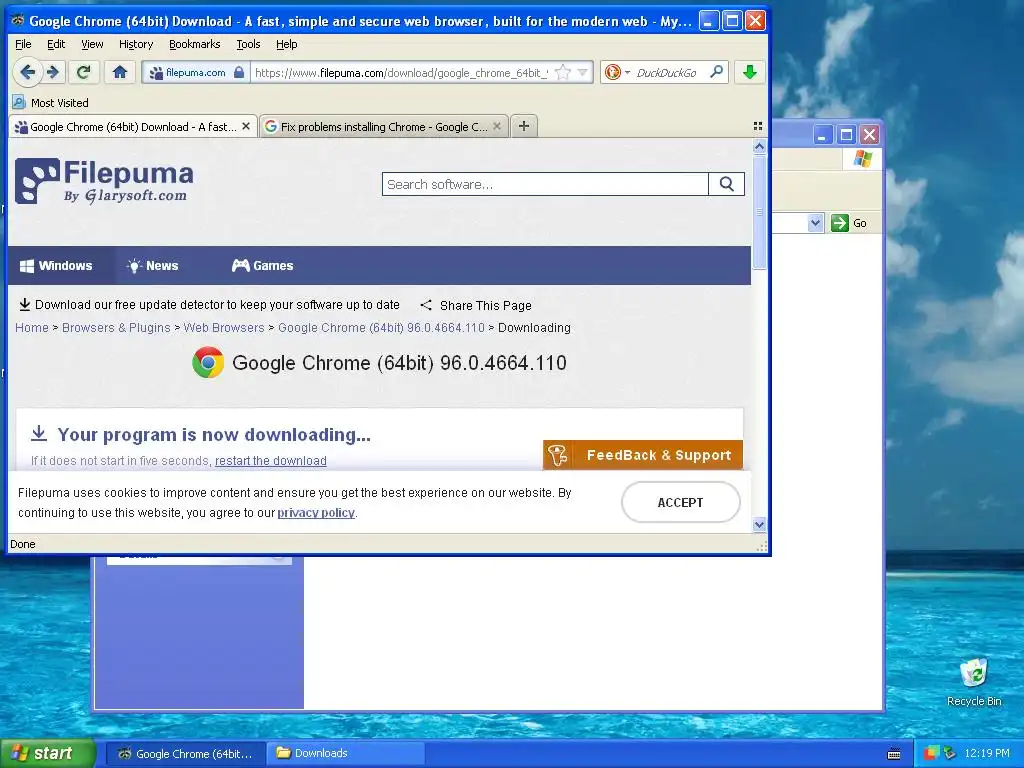
Task: Click the vertical scrollbar thumb
Action: pos(759,212)
